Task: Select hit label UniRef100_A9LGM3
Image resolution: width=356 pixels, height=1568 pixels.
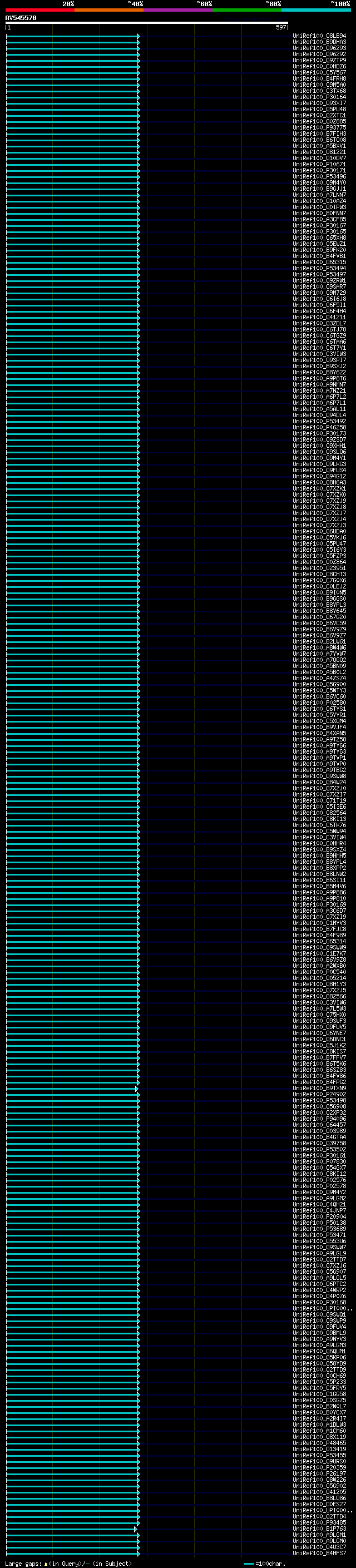Action: [319, 1344]
